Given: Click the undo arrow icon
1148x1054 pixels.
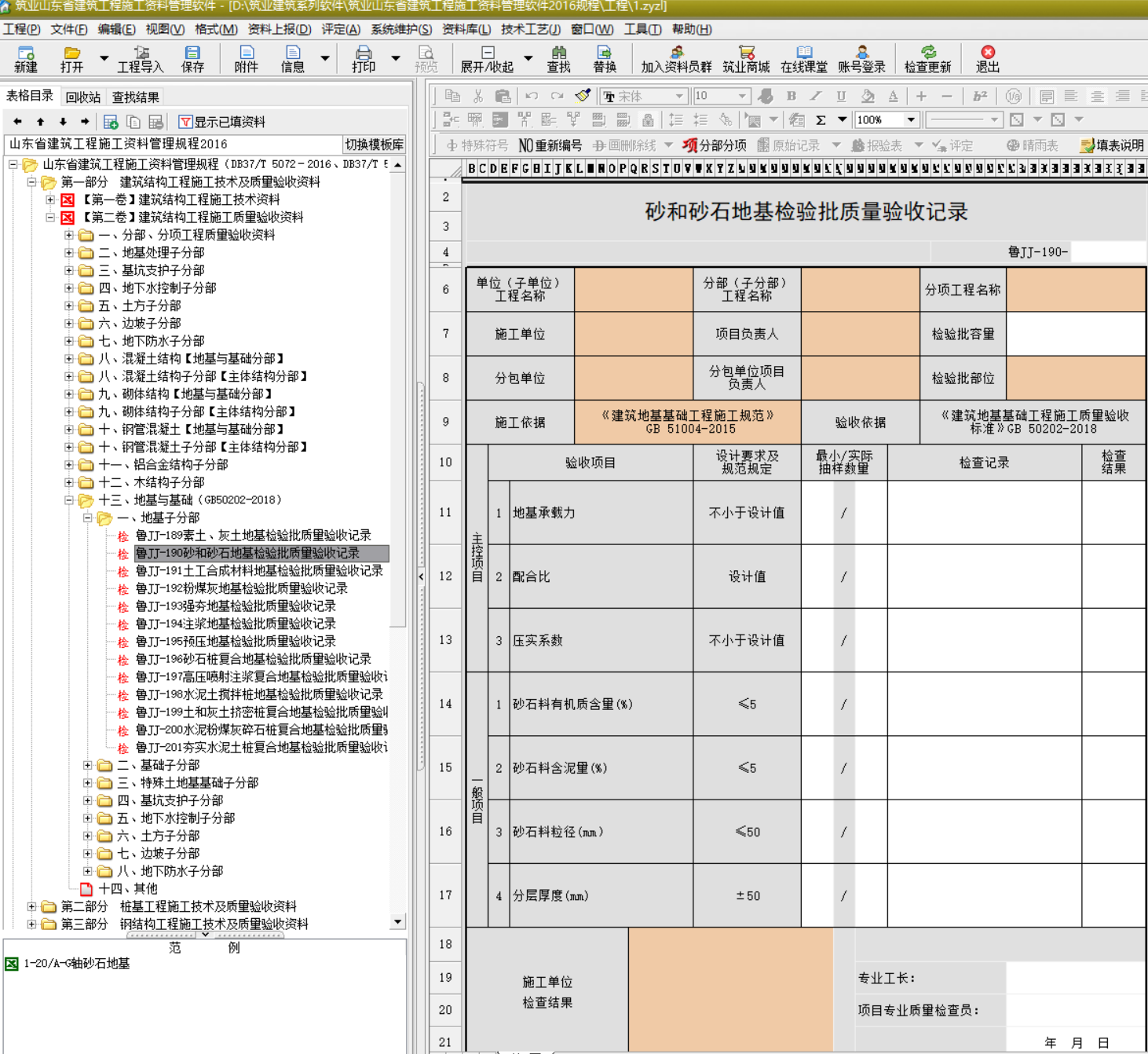Looking at the screenshot, I should (532, 96).
